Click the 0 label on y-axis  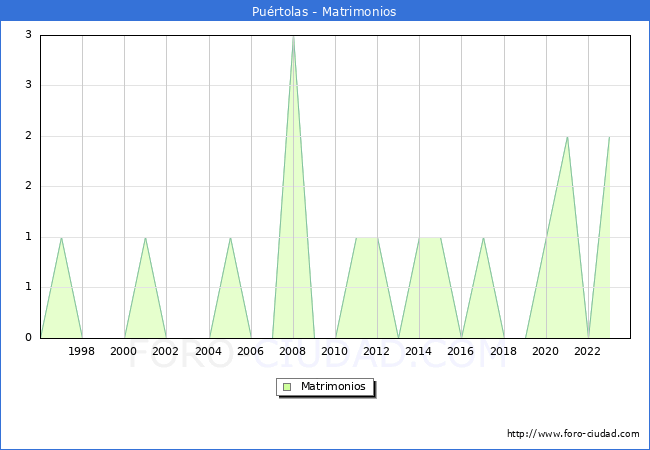[29, 338]
